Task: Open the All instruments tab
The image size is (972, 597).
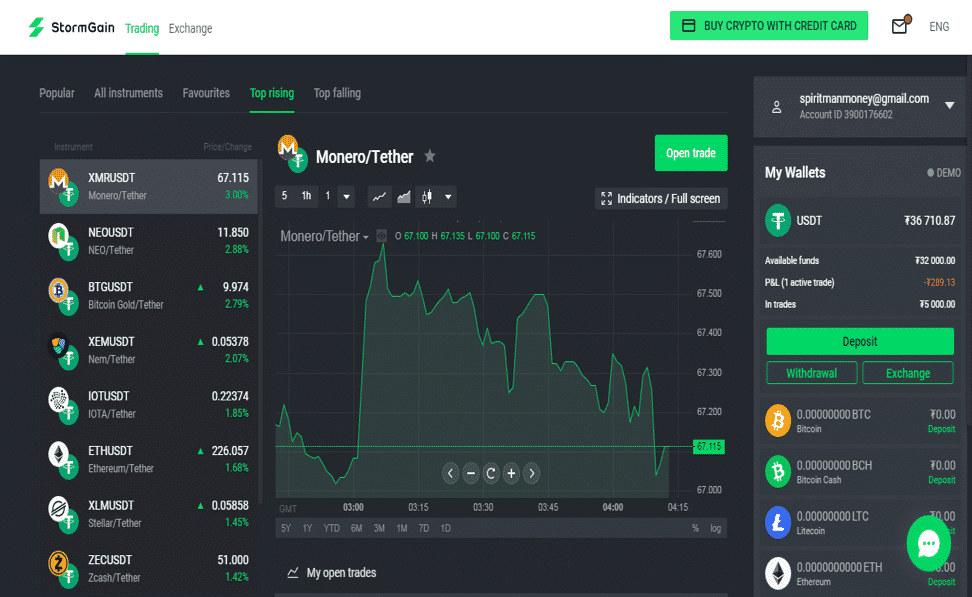Action: point(128,93)
